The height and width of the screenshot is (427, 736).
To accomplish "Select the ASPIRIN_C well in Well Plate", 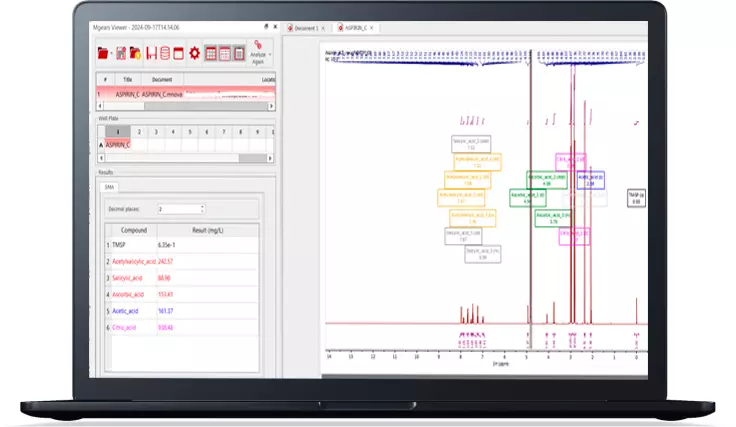I will (x=118, y=145).
